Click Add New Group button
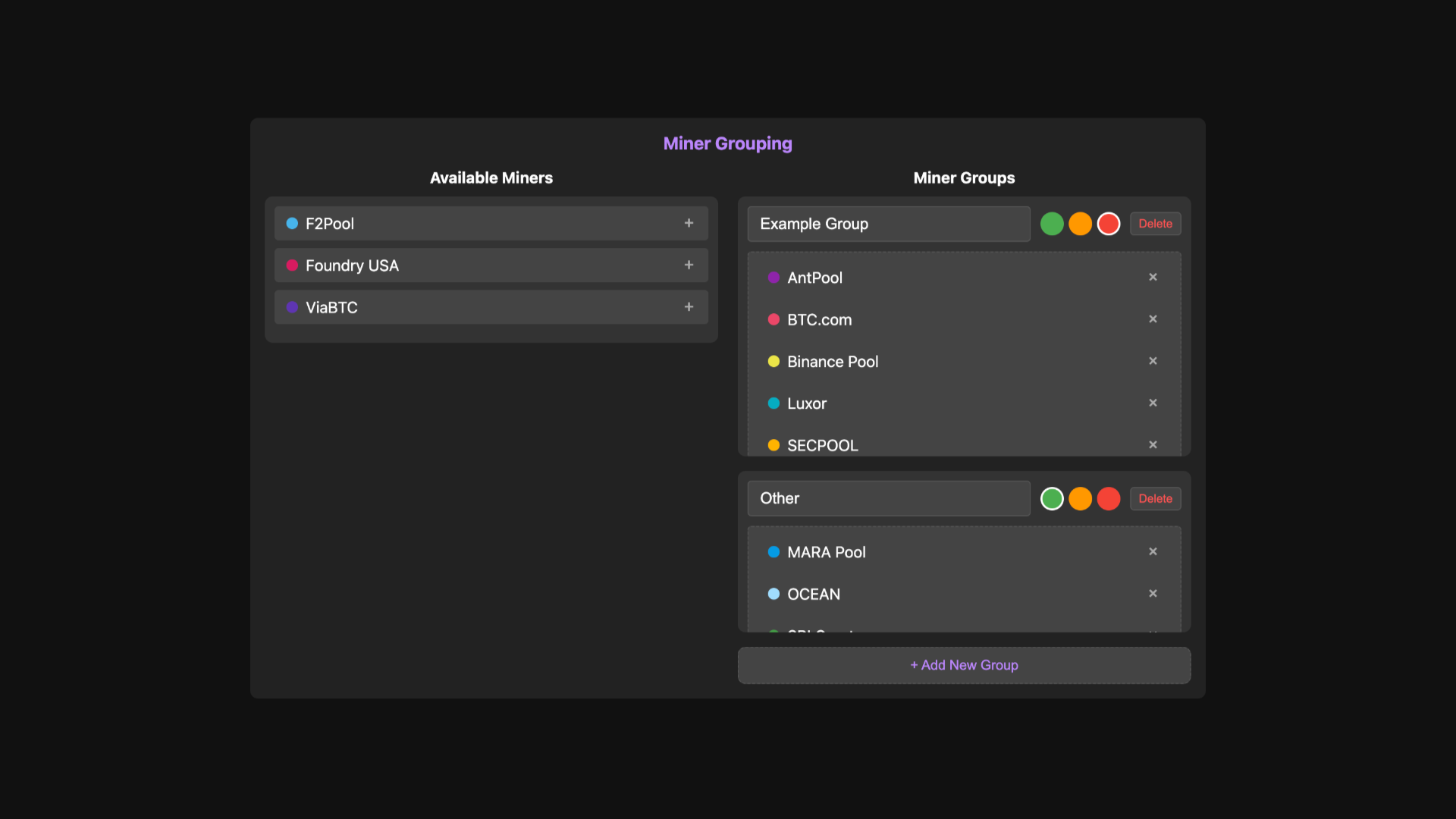 (964, 665)
